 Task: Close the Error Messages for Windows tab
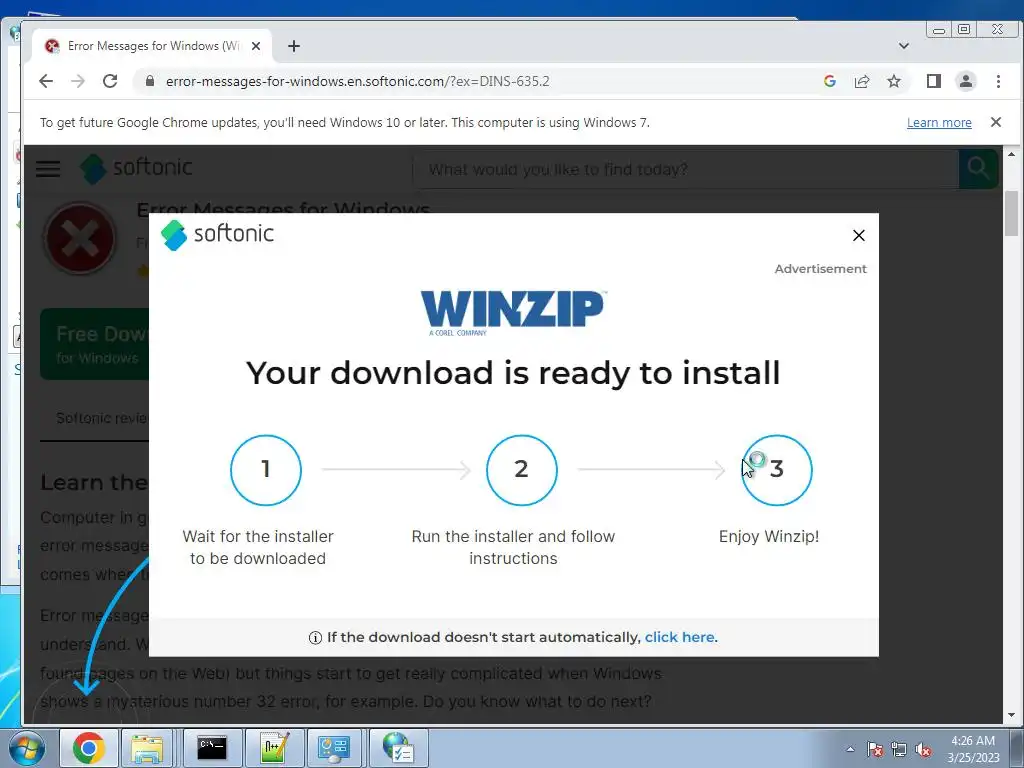pos(256,46)
